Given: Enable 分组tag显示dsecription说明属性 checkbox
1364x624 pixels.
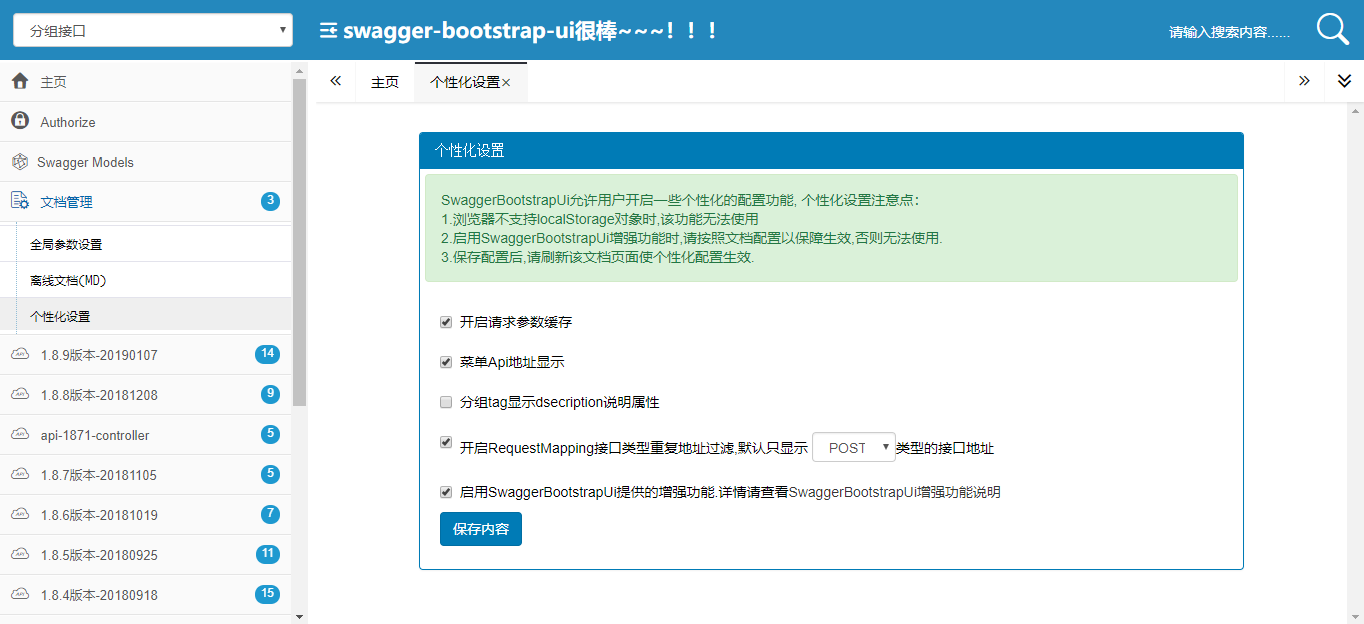Looking at the screenshot, I should click(x=446, y=402).
